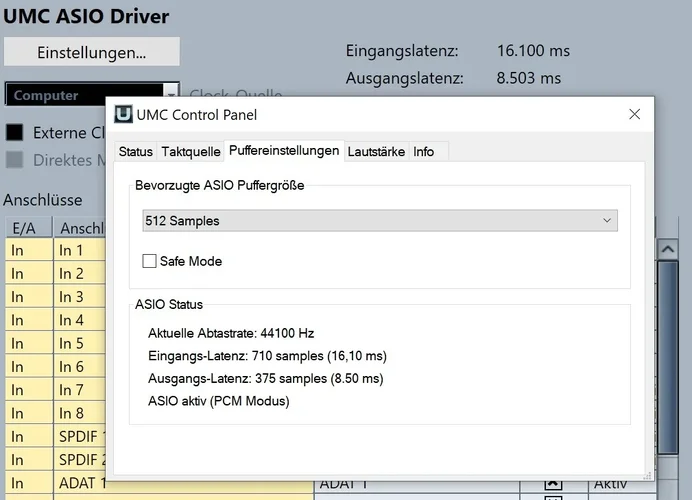The image size is (692, 500).
Task: Click the Anschlüsse section label
Action: click(42, 200)
